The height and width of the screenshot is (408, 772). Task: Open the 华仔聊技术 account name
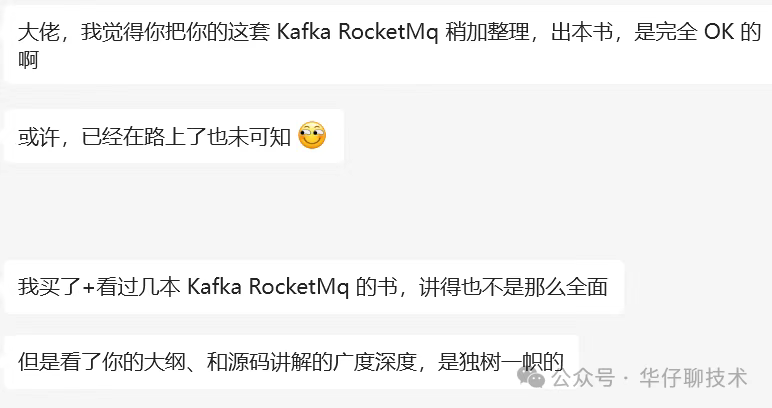694,378
